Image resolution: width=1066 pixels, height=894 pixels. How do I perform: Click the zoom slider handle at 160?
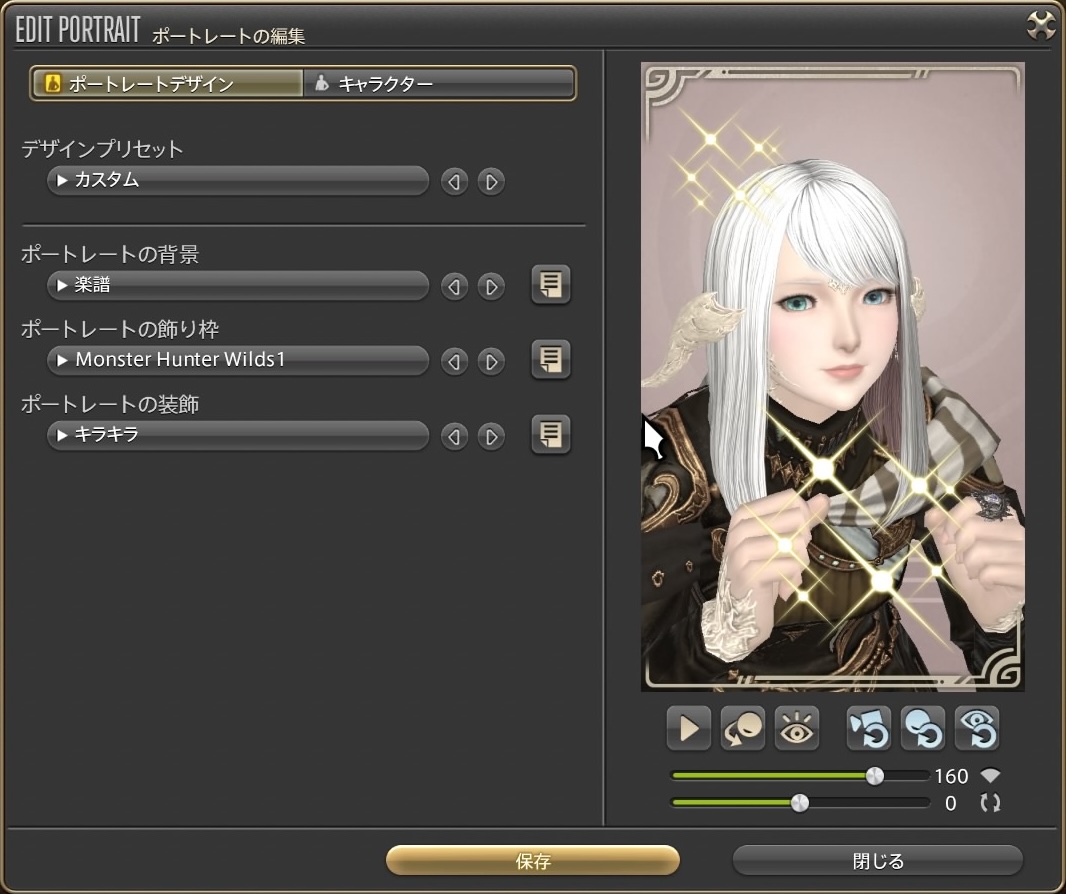point(875,776)
